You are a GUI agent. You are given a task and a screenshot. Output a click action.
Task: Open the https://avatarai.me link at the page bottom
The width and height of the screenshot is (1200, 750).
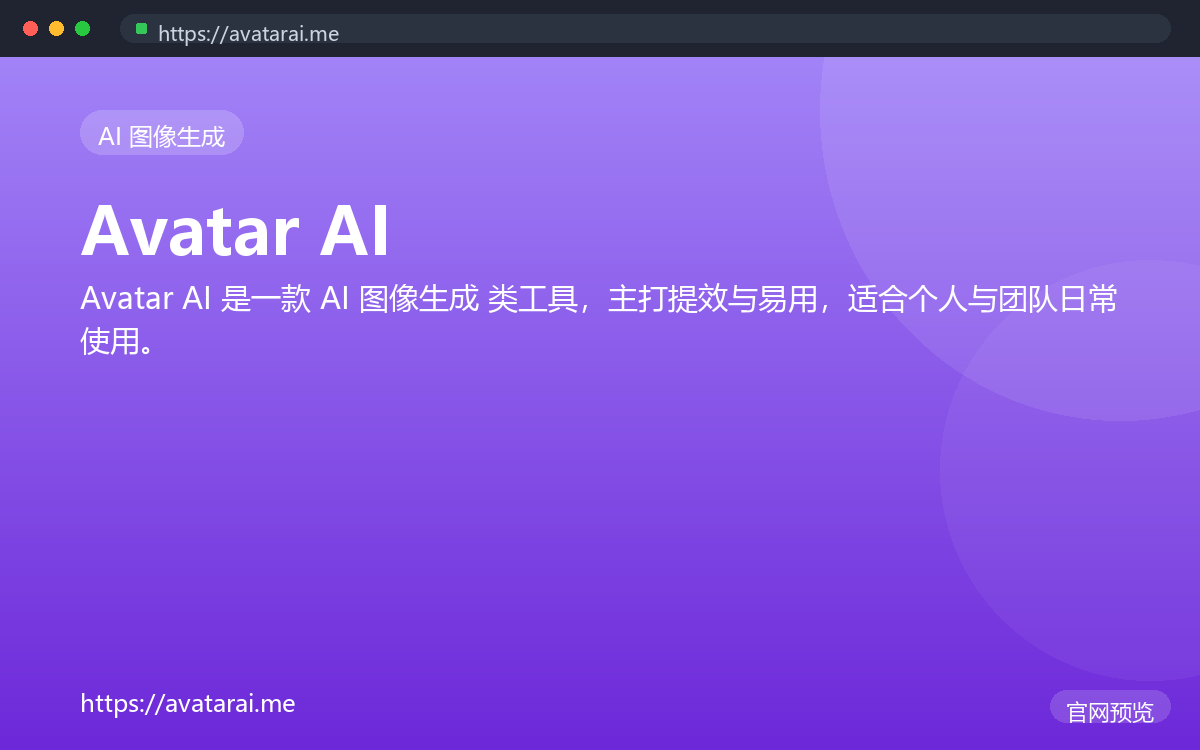pos(188,703)
